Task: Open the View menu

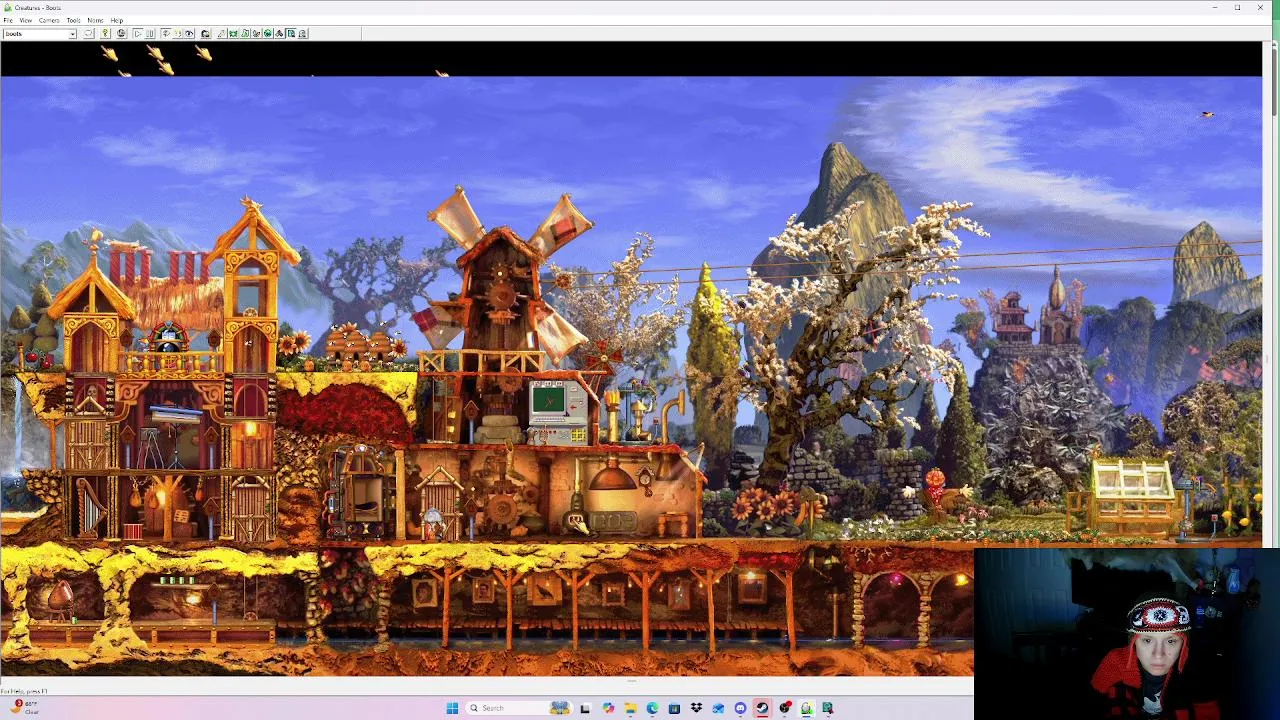Action: coord(26,20)
